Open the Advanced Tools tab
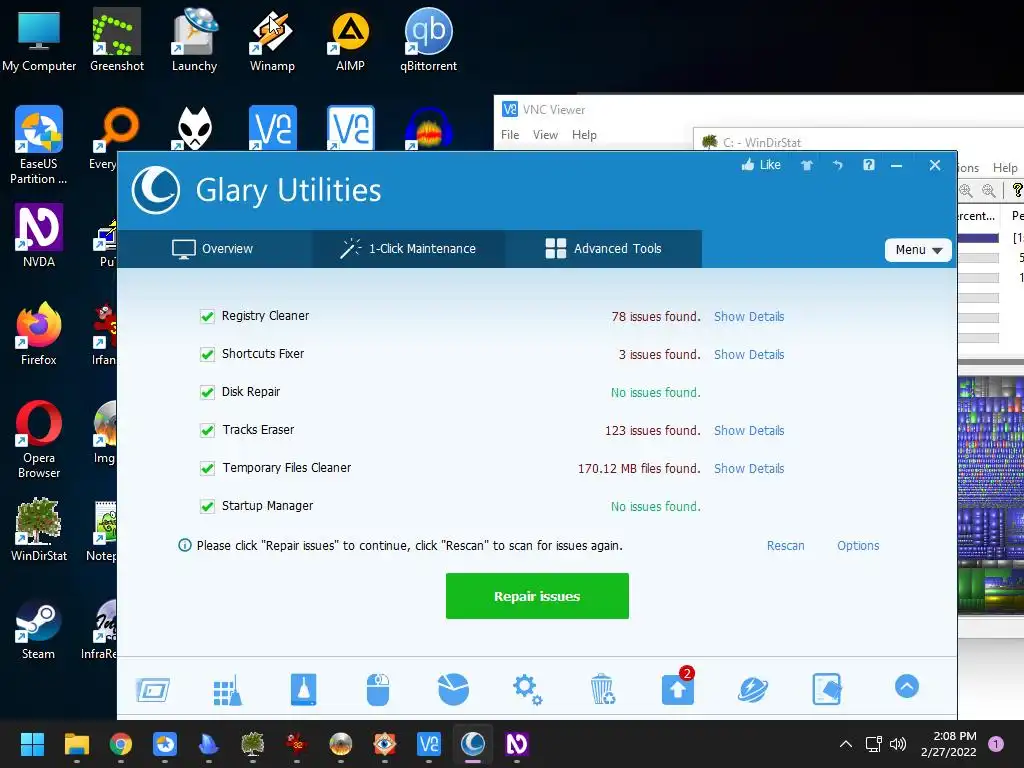Screen dimensions: 1024x768 603,249
